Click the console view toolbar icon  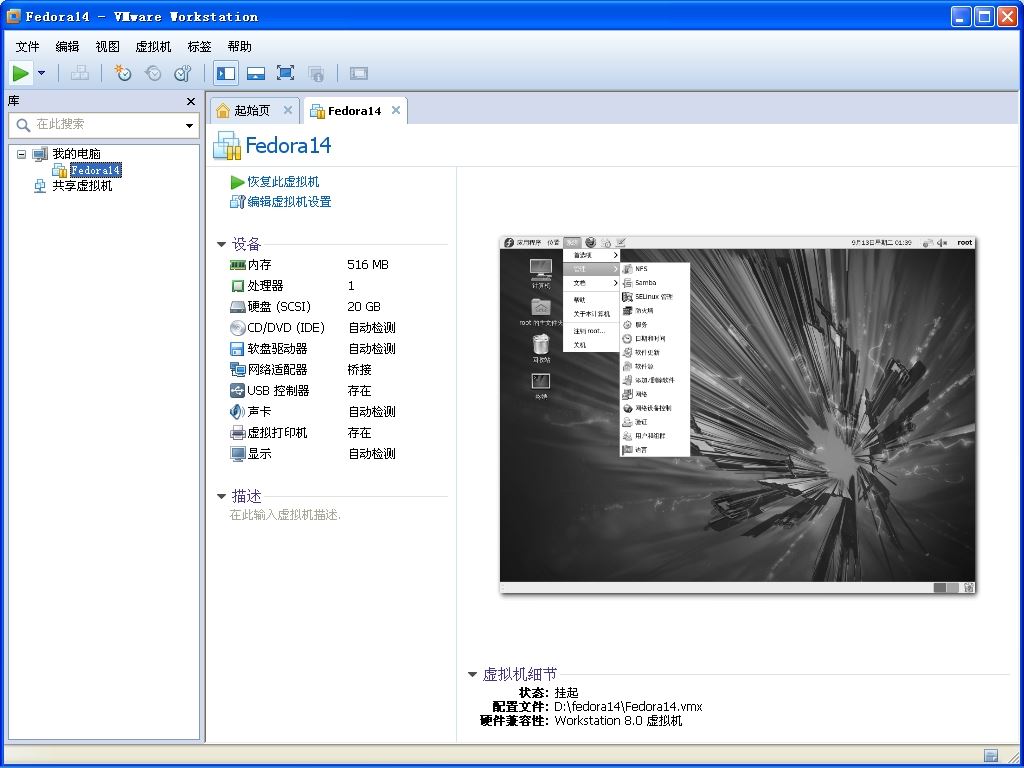pyautogui.click(x=359, y=73)
